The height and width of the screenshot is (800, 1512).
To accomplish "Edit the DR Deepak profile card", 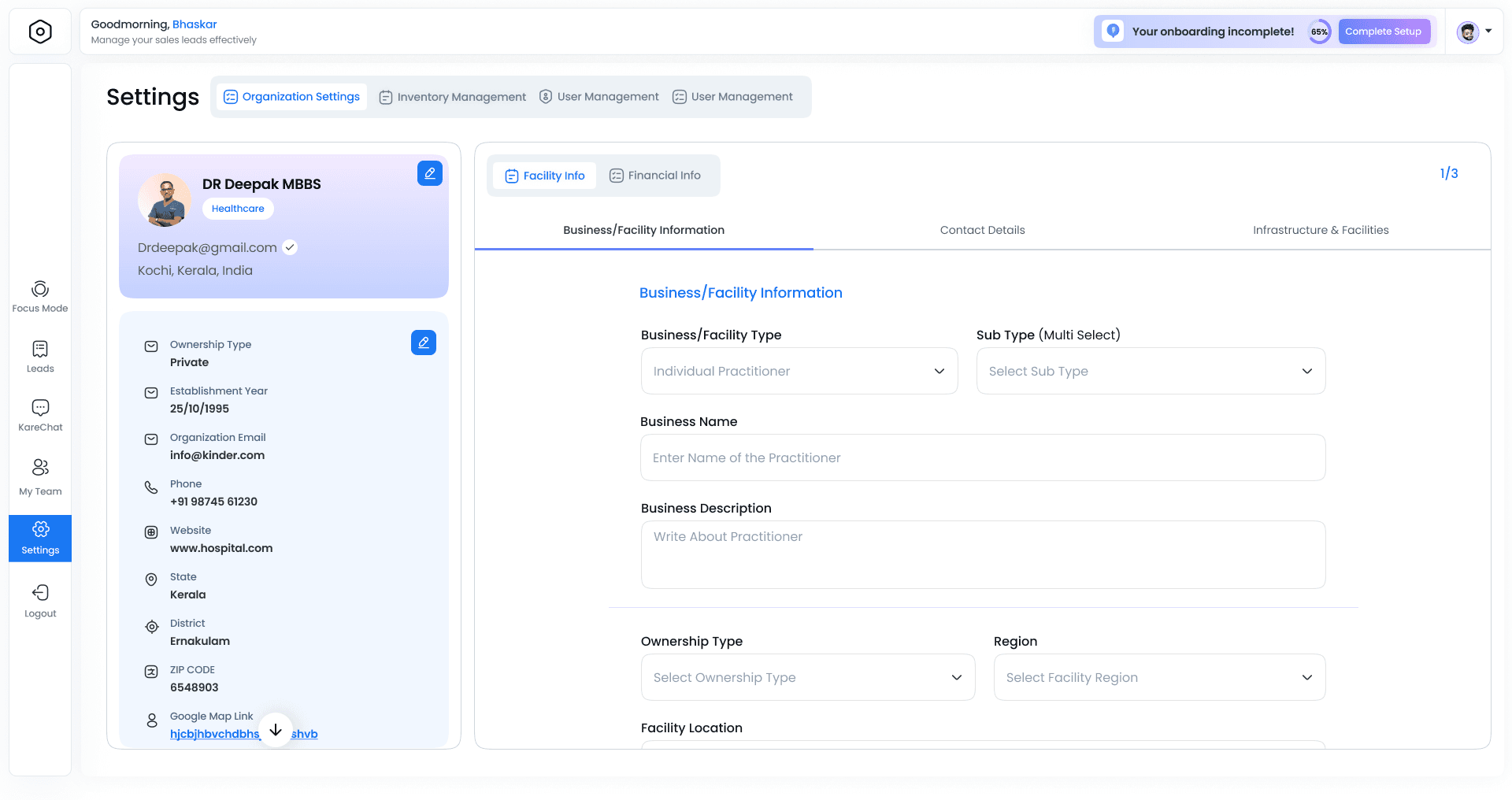I will 430,173.
